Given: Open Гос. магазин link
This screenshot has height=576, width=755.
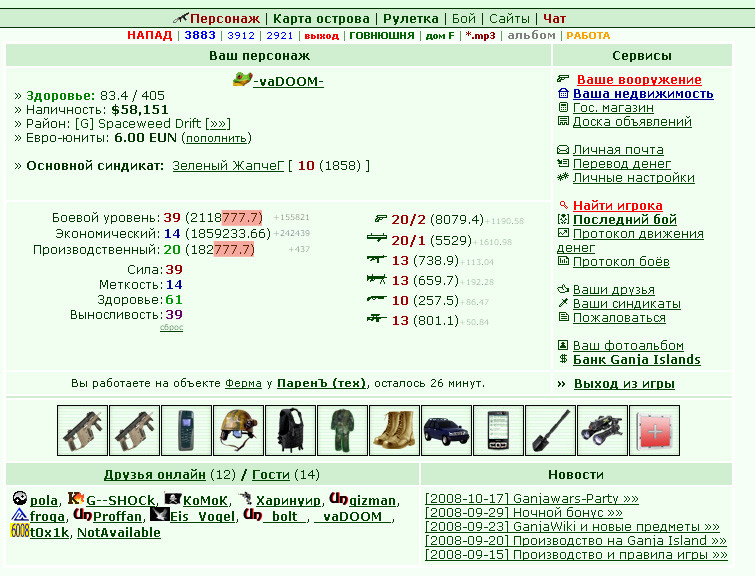Looking at the screenshot, I should pyautogui.click(x=613, y=107).
